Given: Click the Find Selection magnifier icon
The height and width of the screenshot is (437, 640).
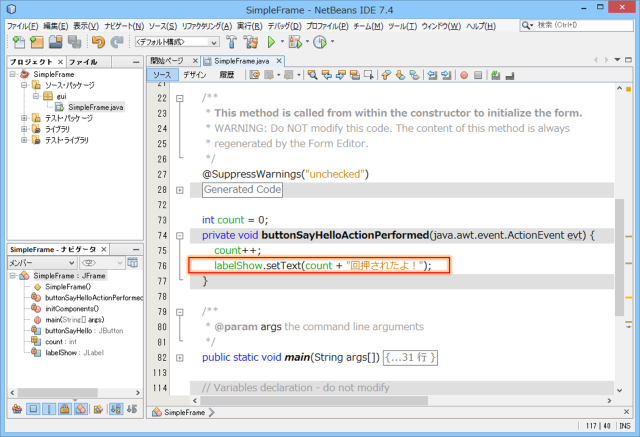Looking at the screenshot, I should (x=313, y=75).
